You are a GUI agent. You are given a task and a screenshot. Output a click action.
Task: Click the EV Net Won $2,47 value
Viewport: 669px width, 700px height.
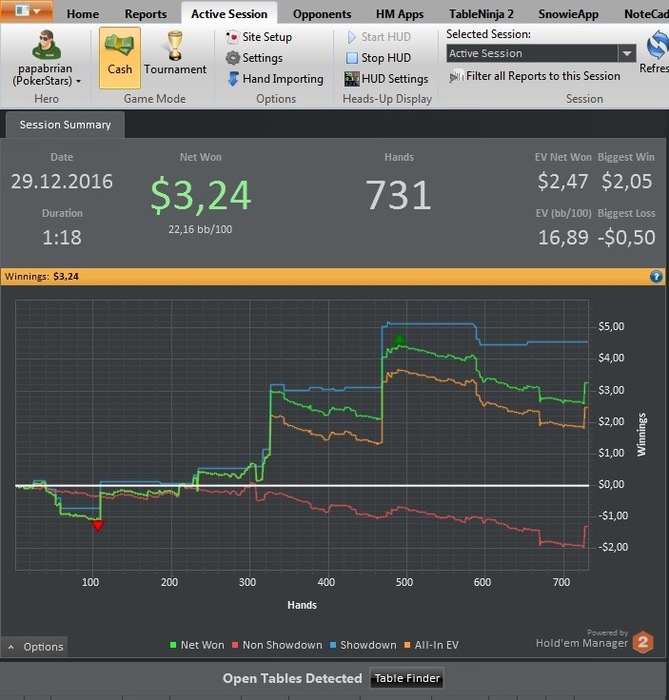point(563,181)
